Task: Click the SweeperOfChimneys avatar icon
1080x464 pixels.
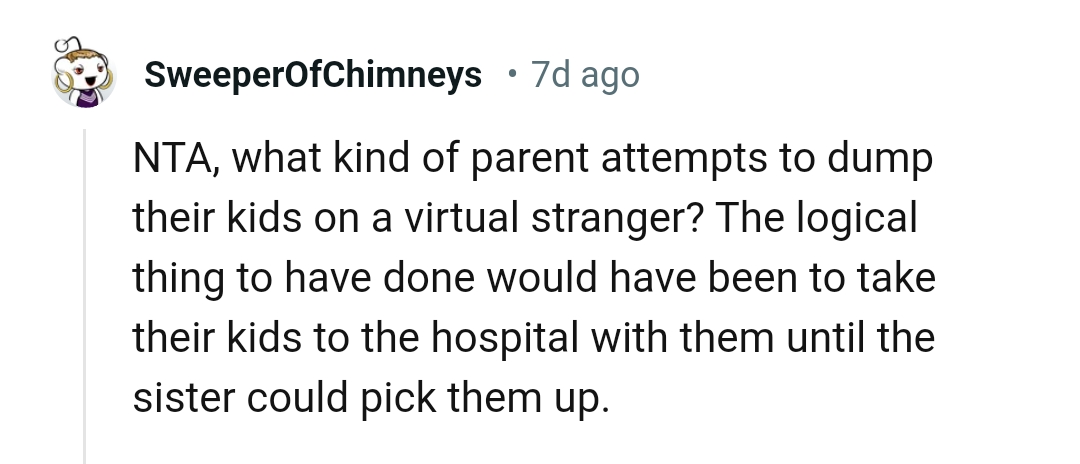Action: [x=84, y=76]
